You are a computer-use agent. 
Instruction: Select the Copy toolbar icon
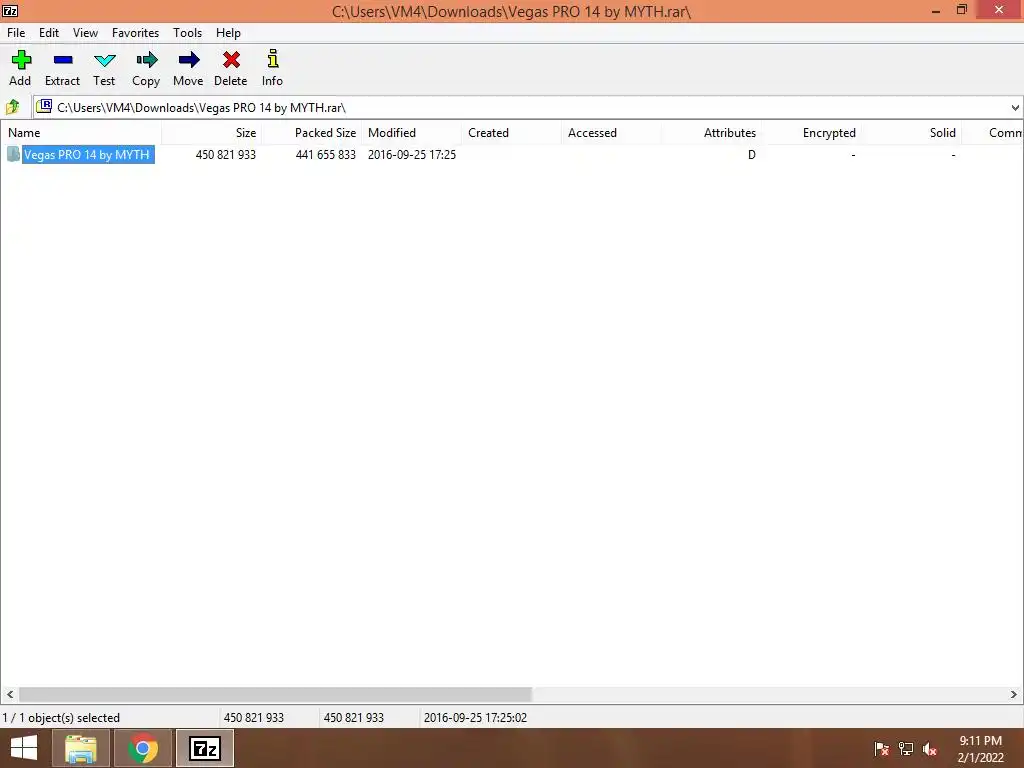coord(146,60)
